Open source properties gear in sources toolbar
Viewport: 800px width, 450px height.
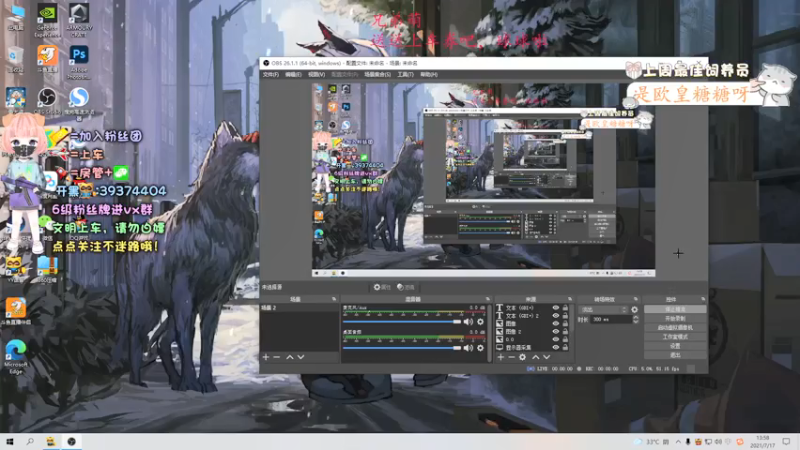(x=522, y=357)
